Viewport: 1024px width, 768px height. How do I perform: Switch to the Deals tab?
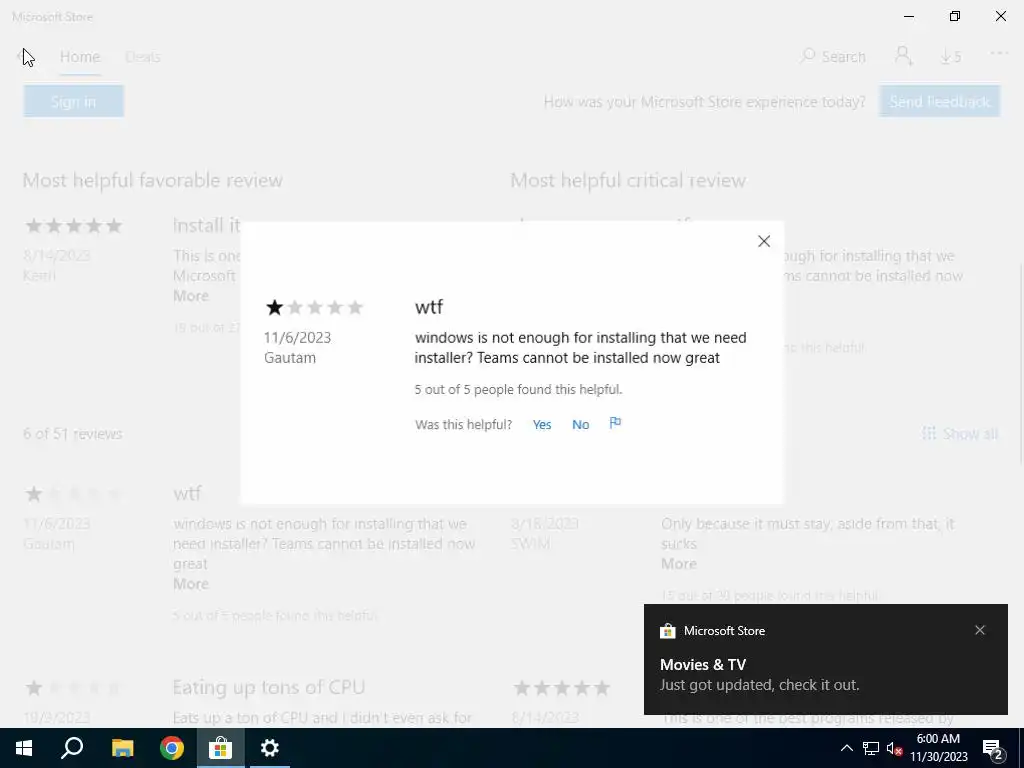(x=142, y=57)
